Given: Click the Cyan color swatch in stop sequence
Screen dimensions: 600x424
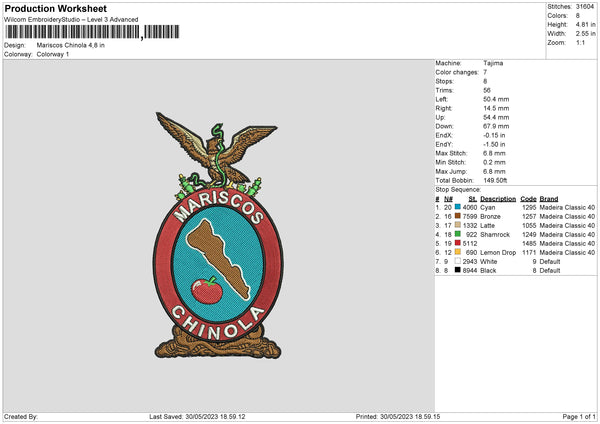Looking at the screenshot, I should click(x=457, y=207).
